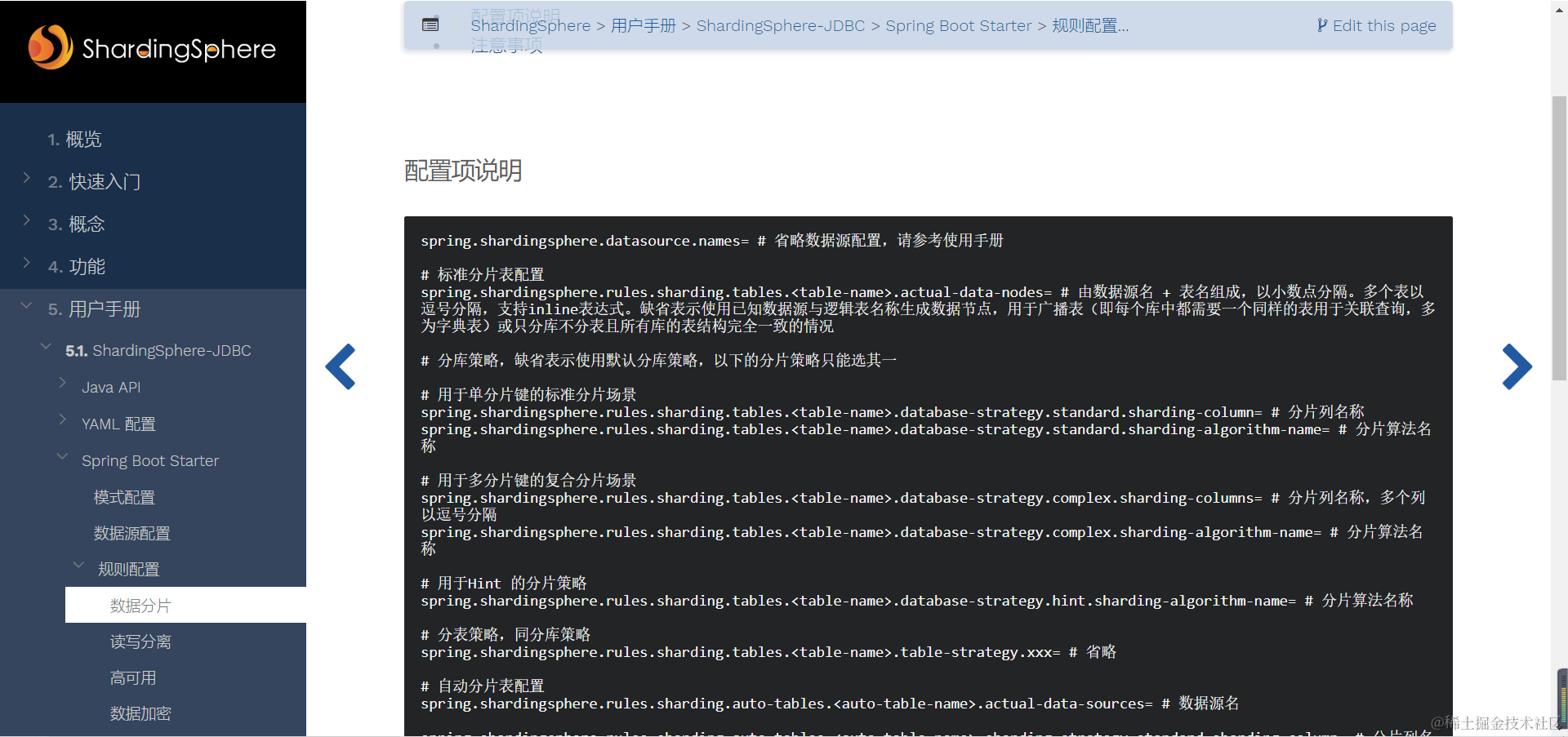Viewport: 1568px width, 737px height.
Task: Go to previous page using the left arrow
Action: pyautogui.click(x=341, y=366)
